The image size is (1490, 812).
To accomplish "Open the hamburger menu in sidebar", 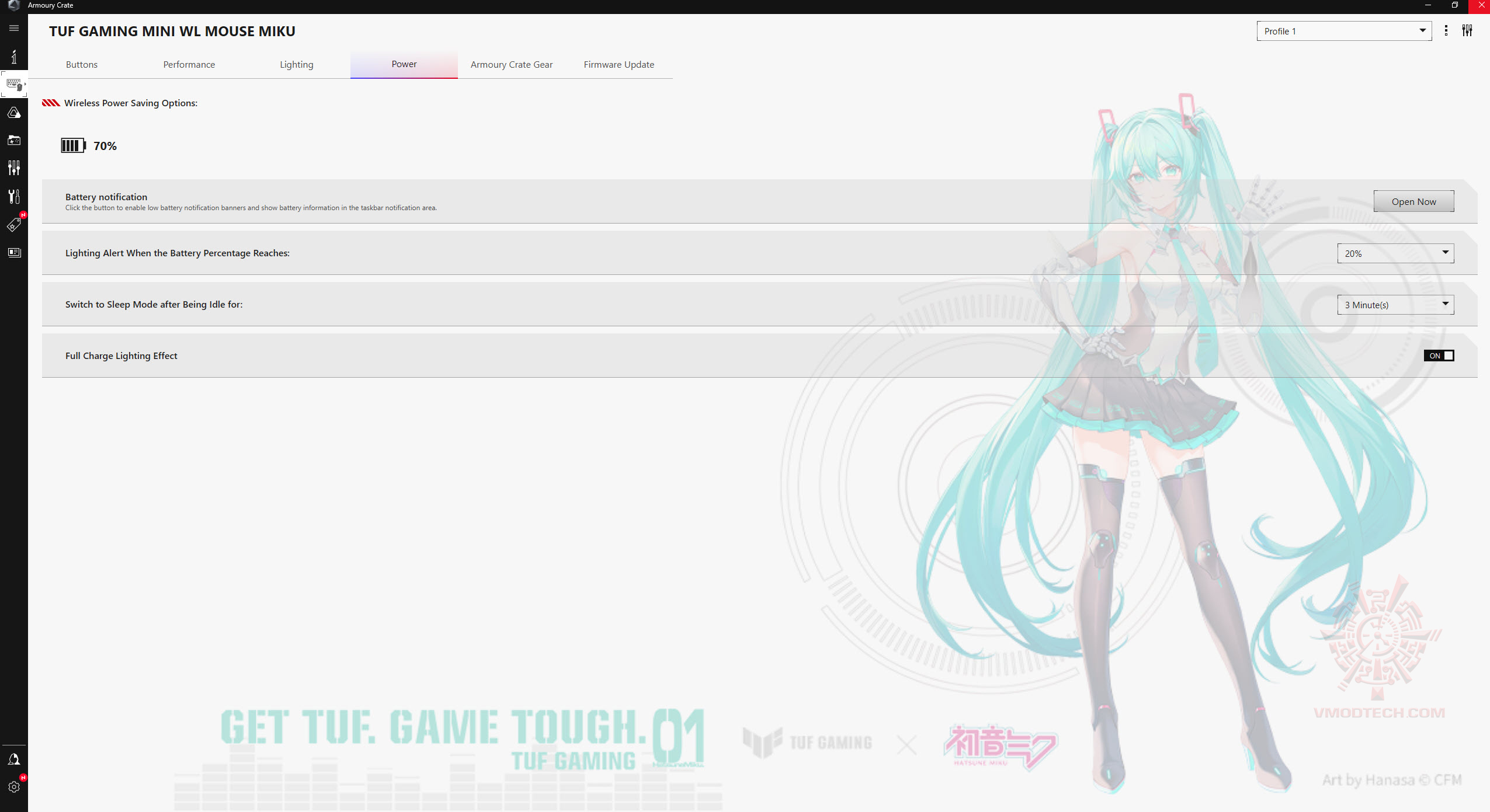I will pos(14,28).
